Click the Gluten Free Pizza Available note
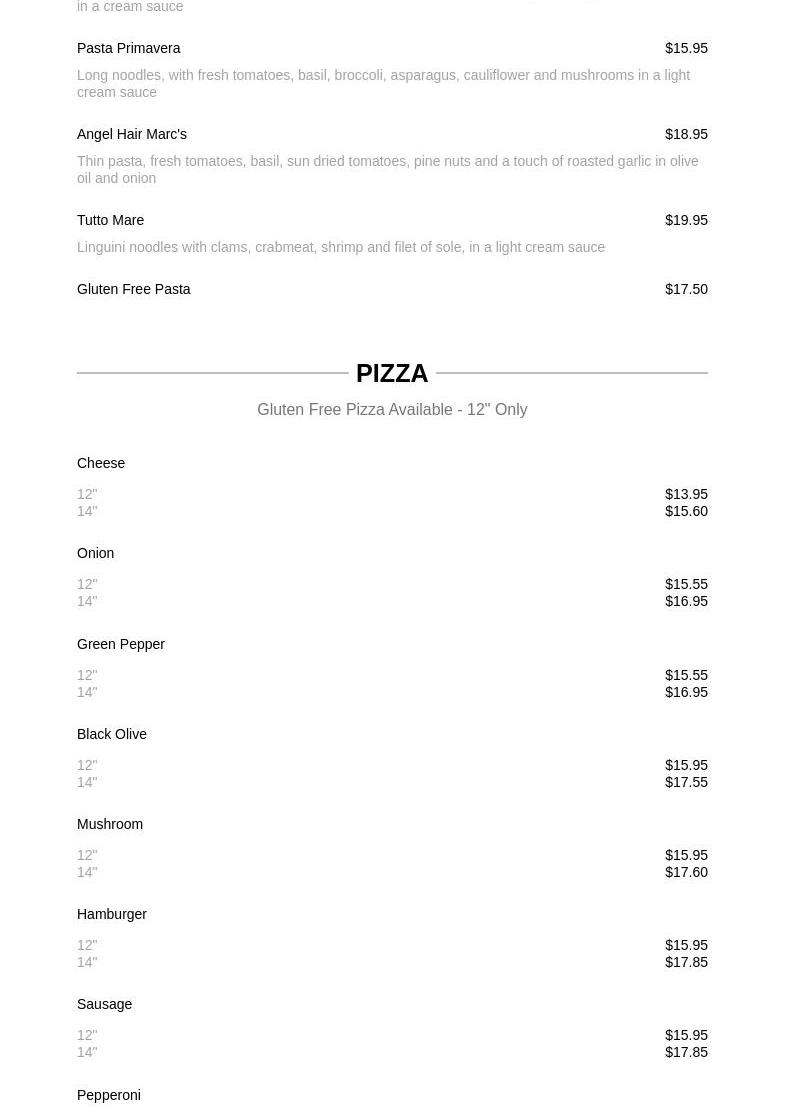The width and height of the screenshot is (785, 1116). tap(392, 409)
